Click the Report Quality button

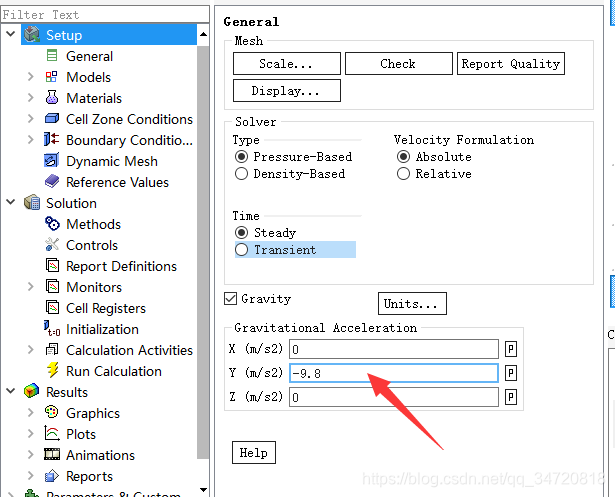pos(511,64)
